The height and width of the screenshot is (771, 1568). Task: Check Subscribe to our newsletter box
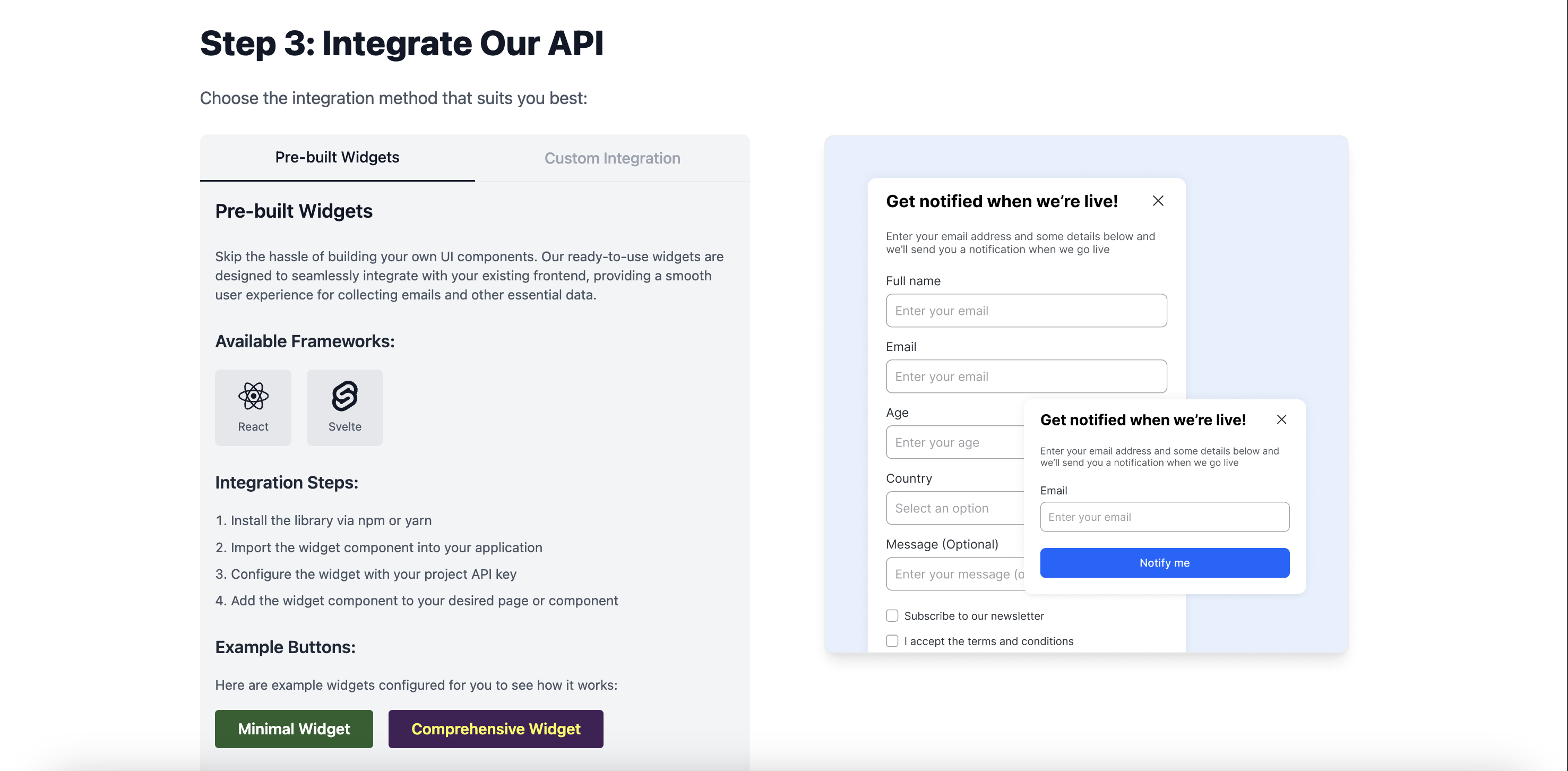click(x=892, y=616)
